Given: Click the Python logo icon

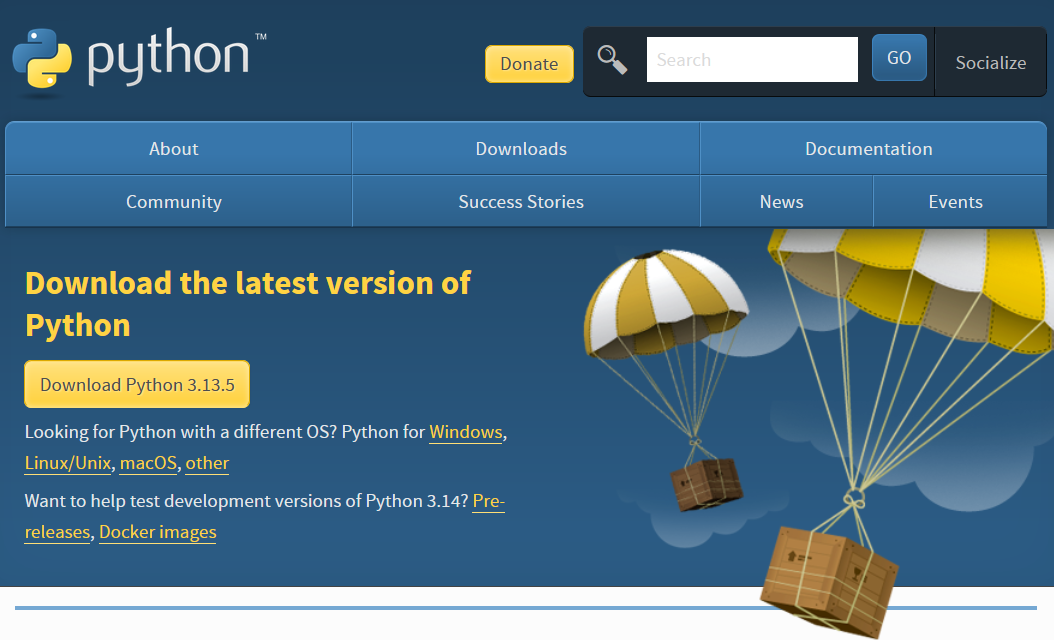Looking at the screenshot, I should pos(43,60).
